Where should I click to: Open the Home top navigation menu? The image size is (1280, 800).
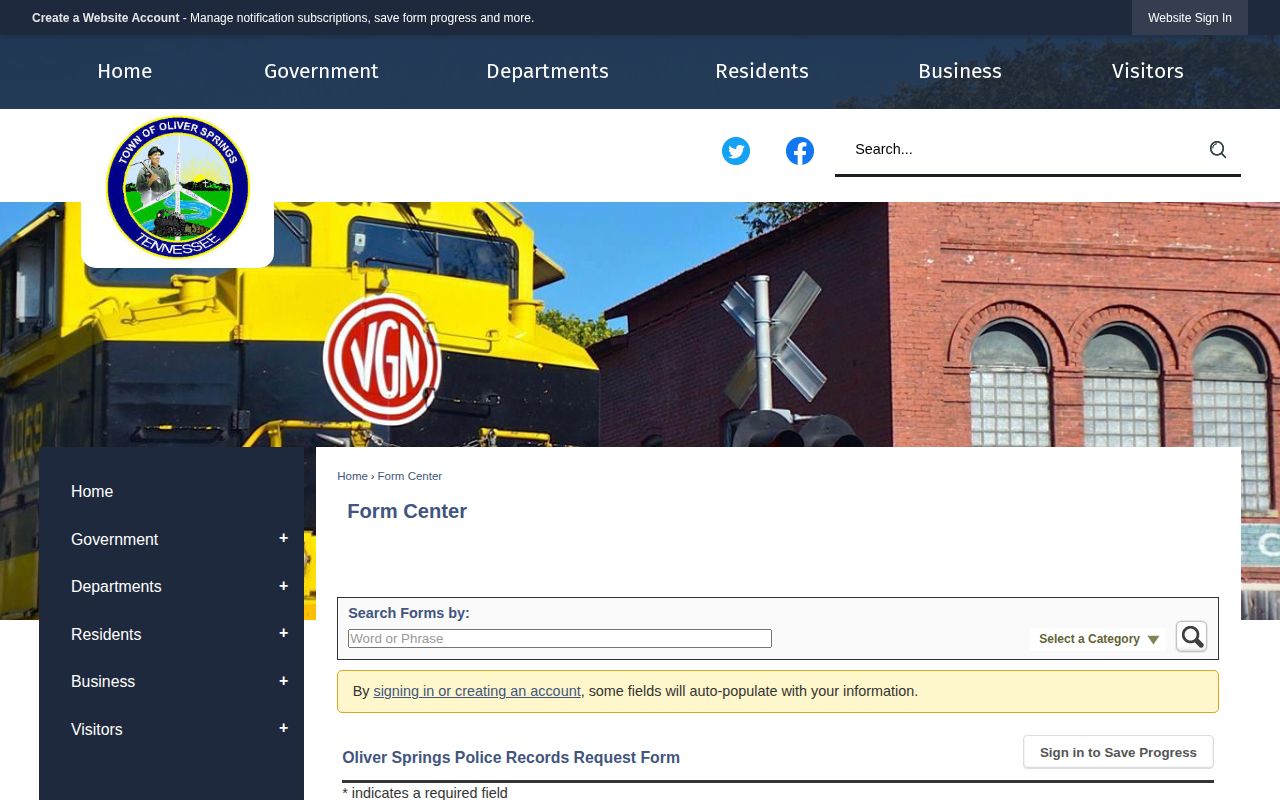coord(125,71)
